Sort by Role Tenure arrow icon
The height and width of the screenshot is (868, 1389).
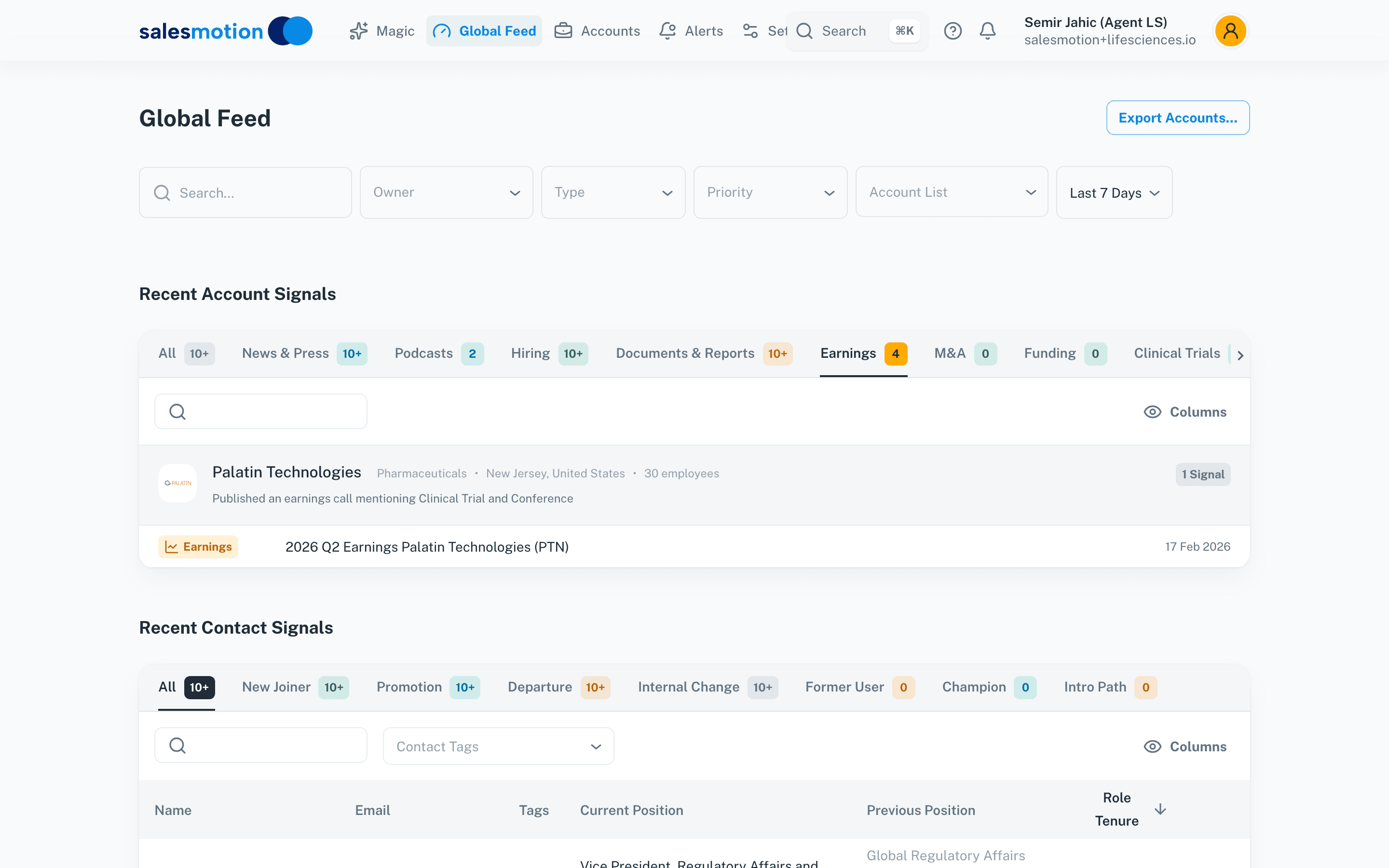(1160, 809)
